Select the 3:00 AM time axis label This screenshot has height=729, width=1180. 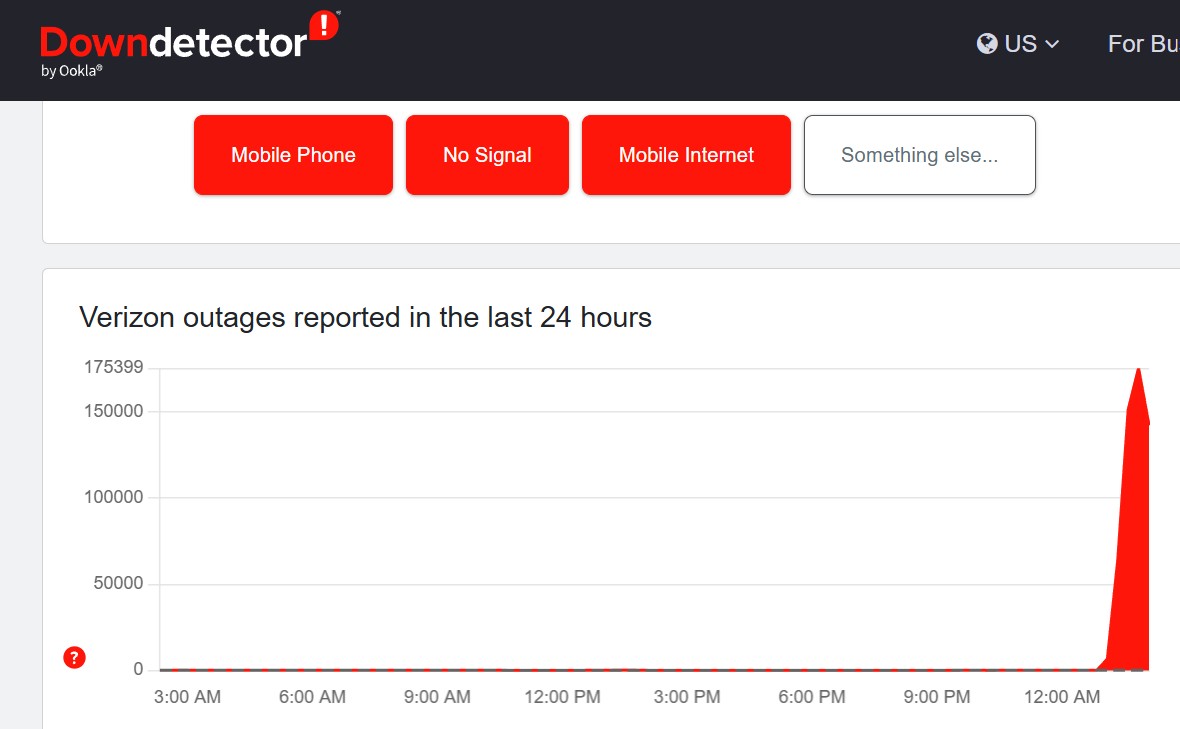187,697
